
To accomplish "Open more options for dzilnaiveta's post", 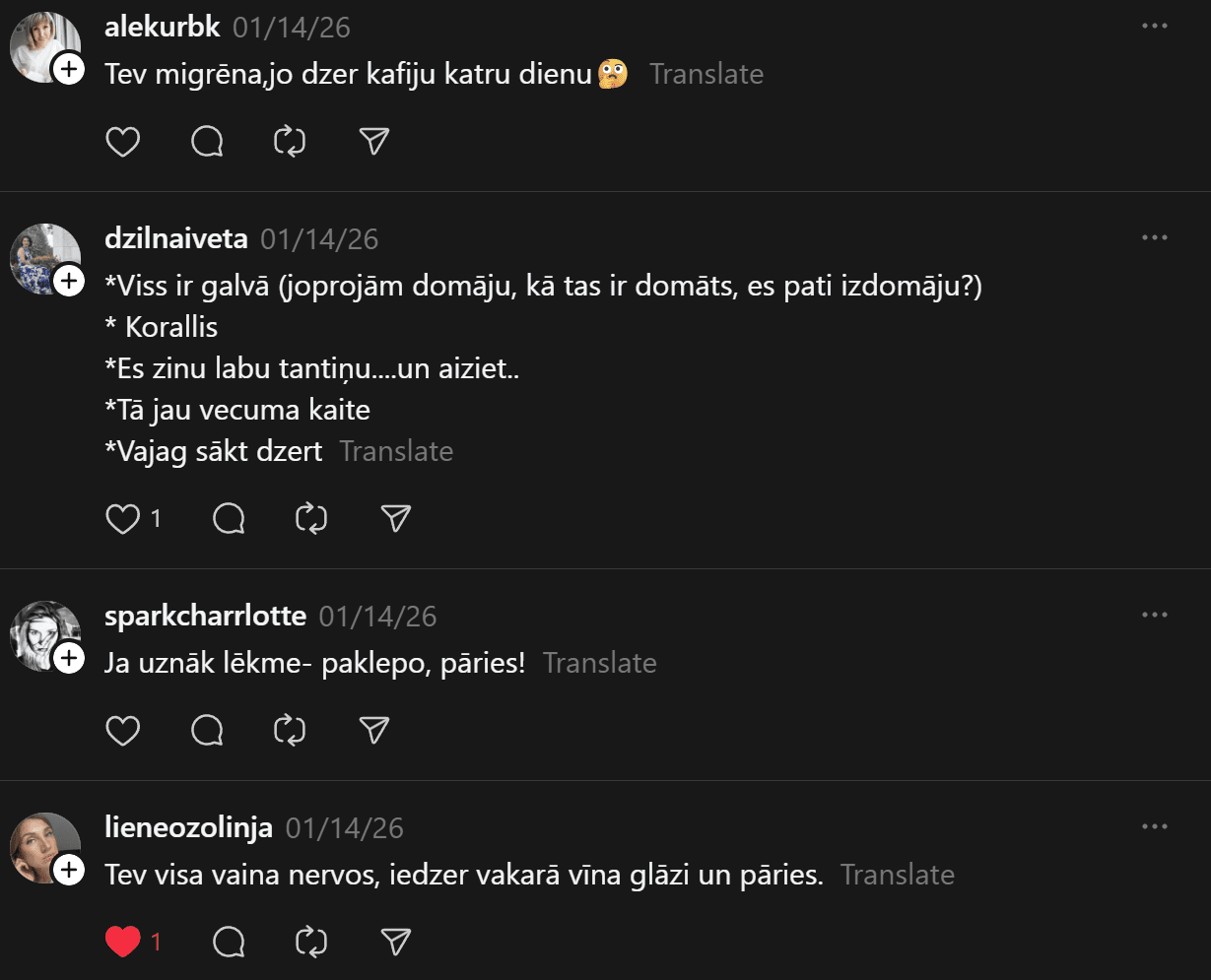I will click(x=1154, y=237).
